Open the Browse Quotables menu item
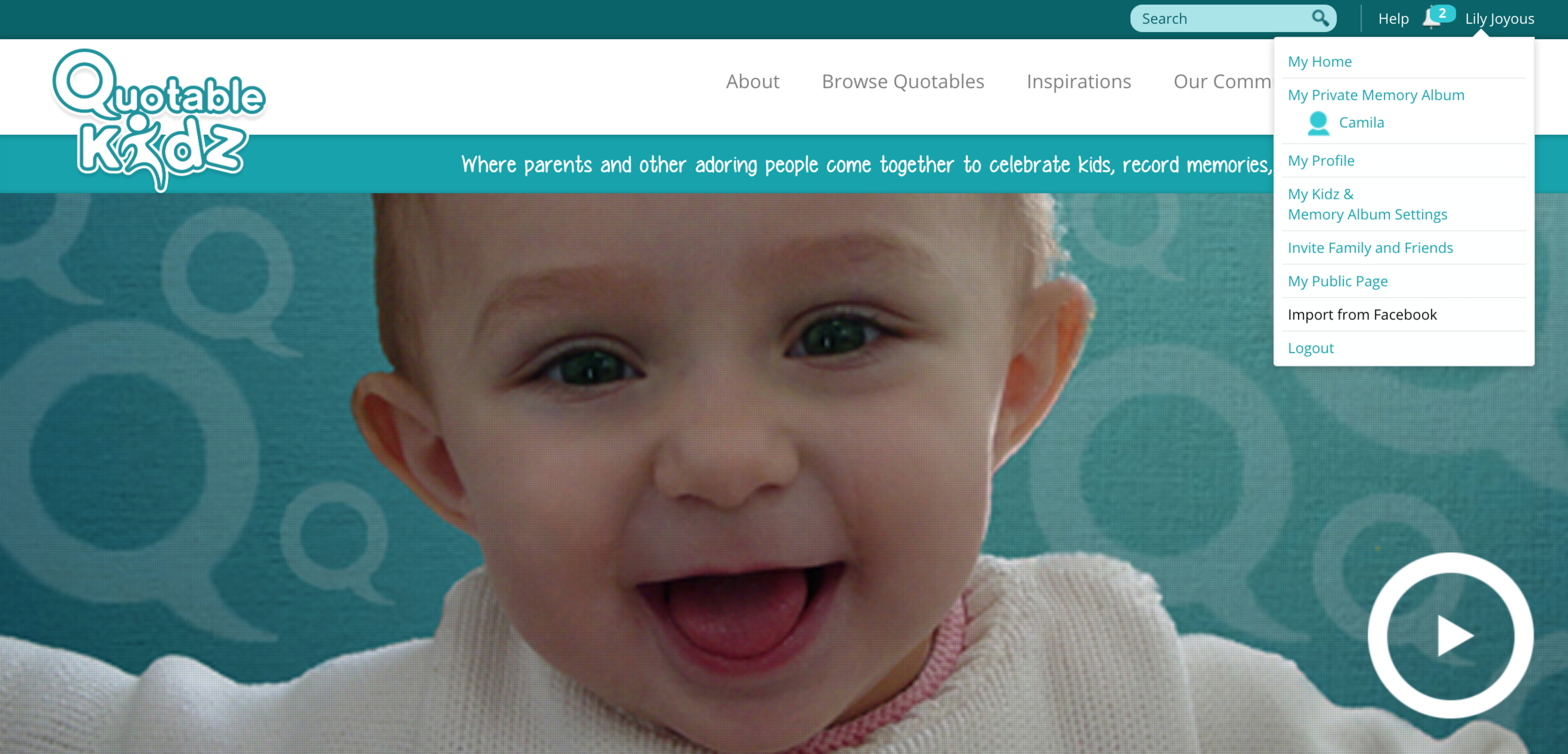Image resolution: width=1568 pixels, height=754 pixels. [x=903, y=82]
